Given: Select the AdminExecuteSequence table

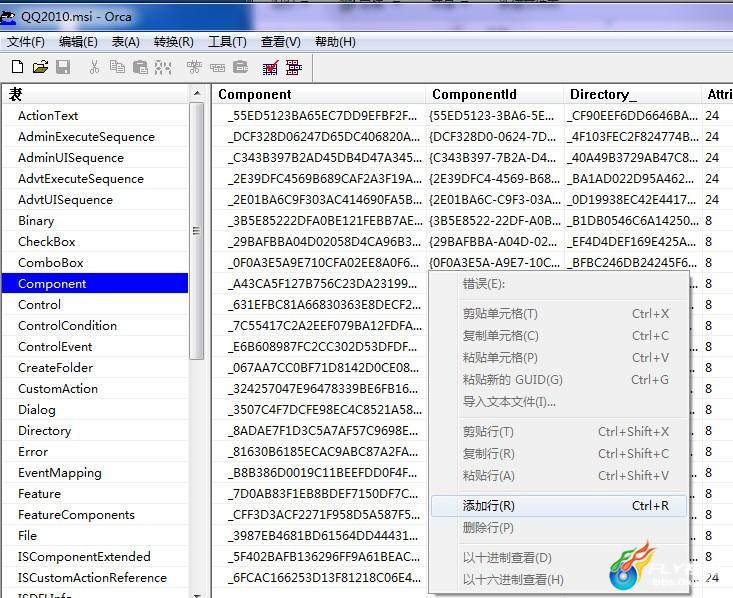Looking at the screenshot, I should 96,137.
